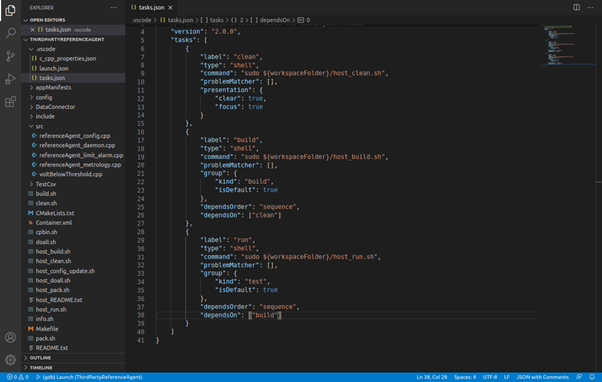Open host_clean.sh file
The width and height of the screenshot is (602, 382).
(53, 261)
